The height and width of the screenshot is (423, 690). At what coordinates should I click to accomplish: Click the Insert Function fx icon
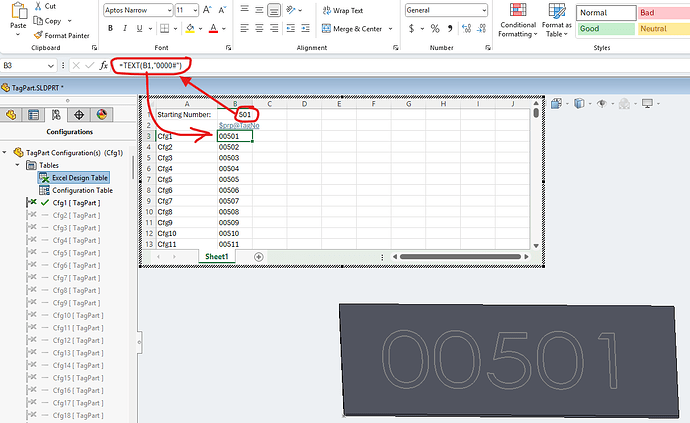click(x=103, y=66)
